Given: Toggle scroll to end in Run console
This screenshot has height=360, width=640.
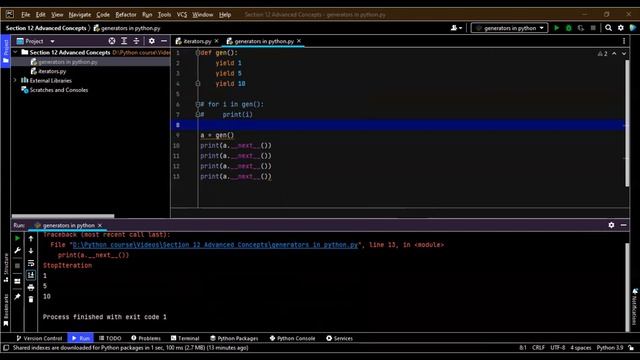Looking at the screenshot, I should pos(31,275).
